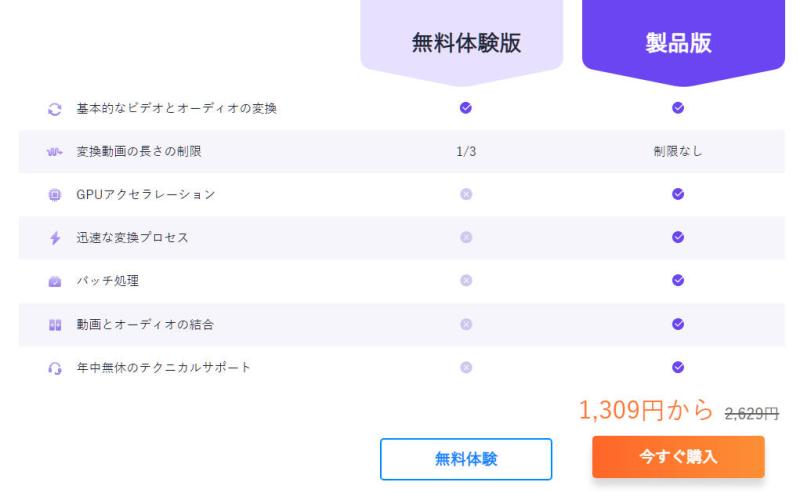Click the 年中無休のテクニカルサポート feature label
Screen dimensions: 800x493
point(164,368)
